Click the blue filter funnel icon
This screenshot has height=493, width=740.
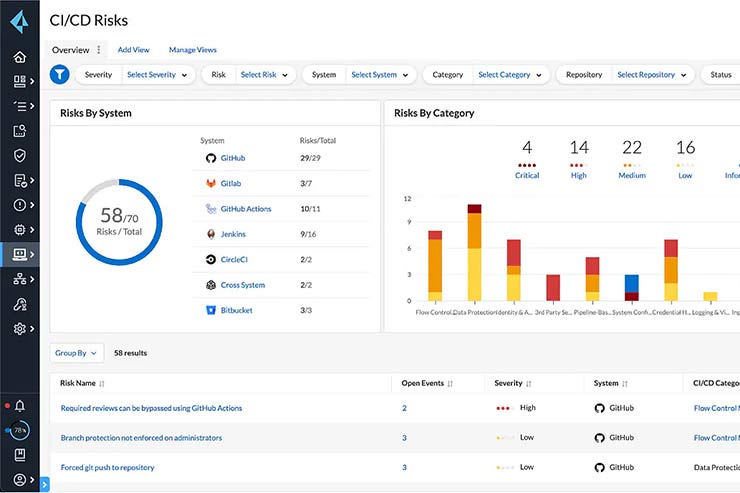[59, 74]
